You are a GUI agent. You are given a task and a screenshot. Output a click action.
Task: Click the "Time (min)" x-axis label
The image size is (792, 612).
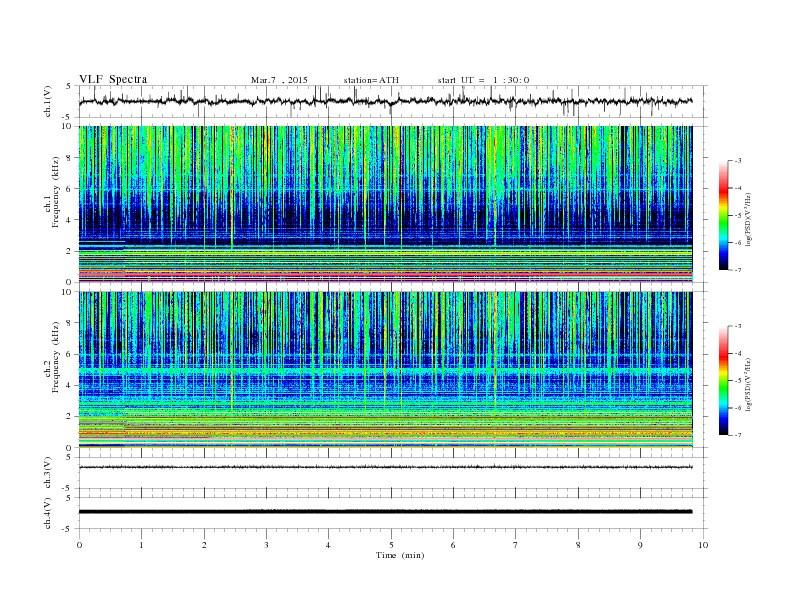[400, 555]
